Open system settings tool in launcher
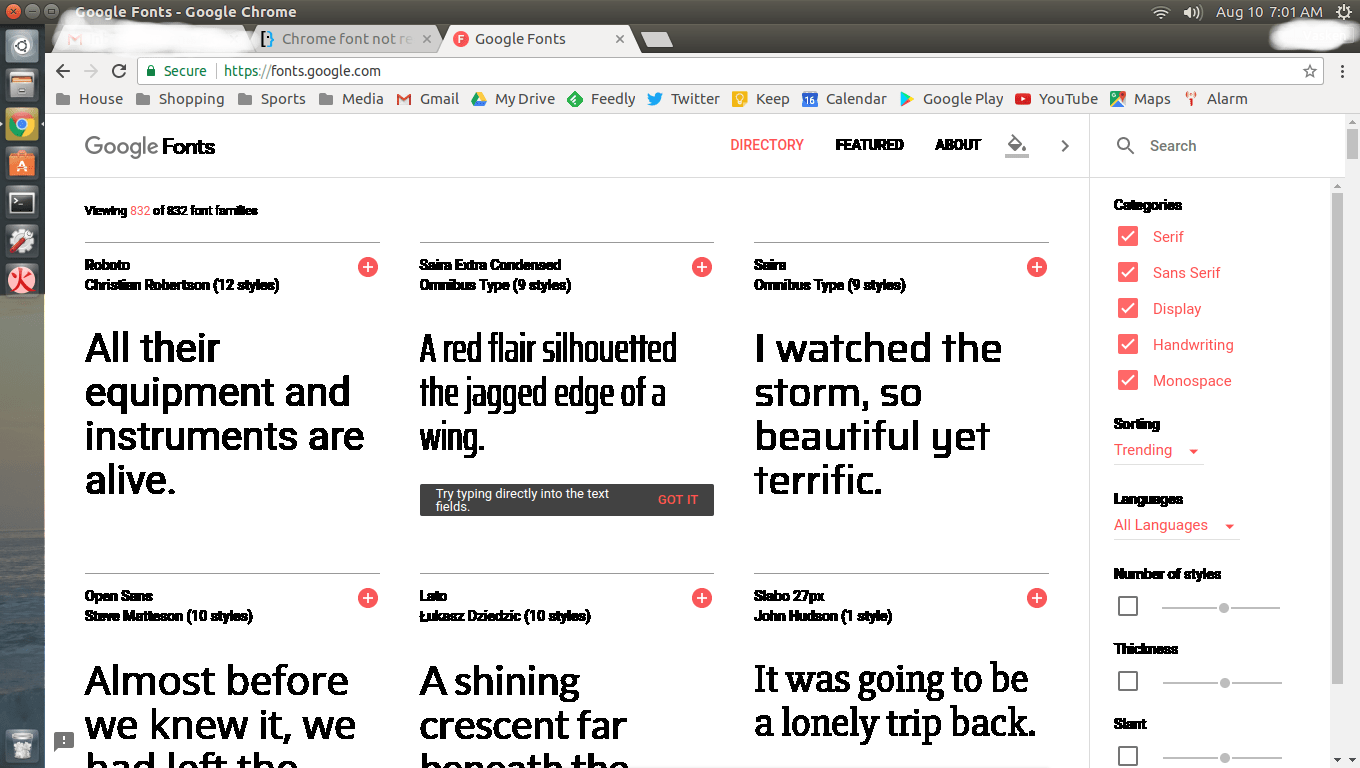 point(22,241)
